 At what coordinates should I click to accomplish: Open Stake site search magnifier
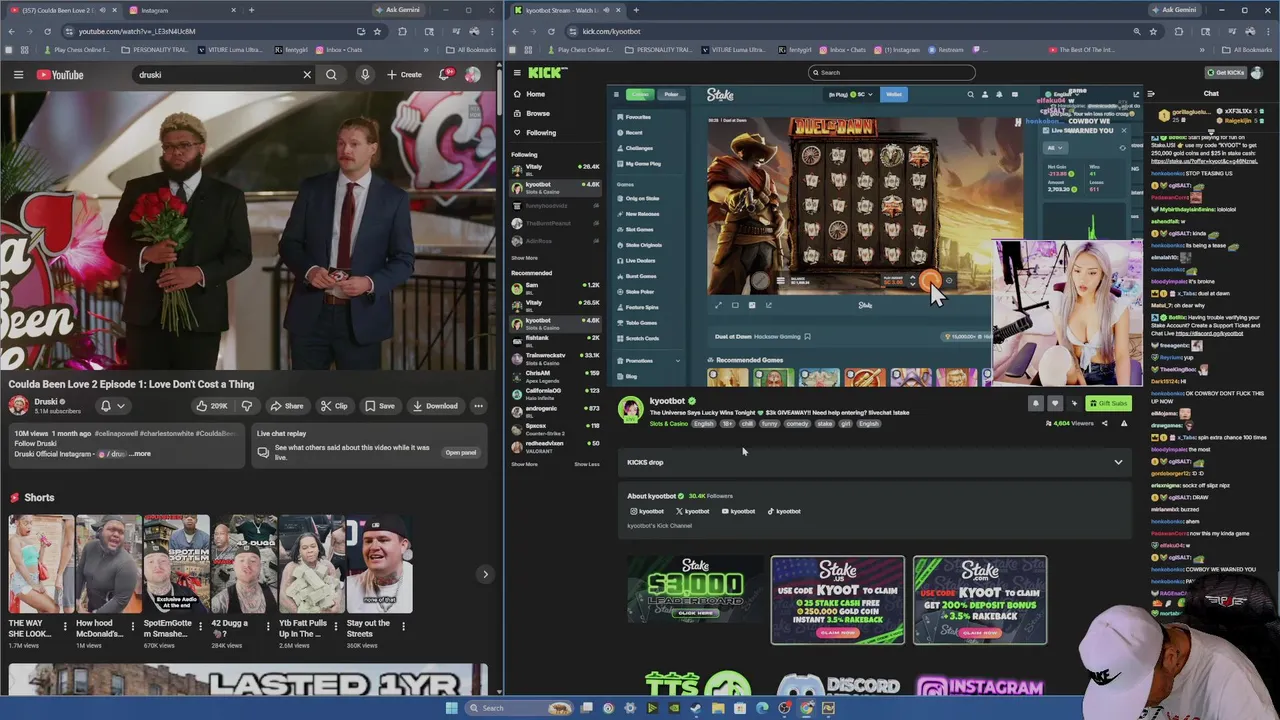pos(970,94)
